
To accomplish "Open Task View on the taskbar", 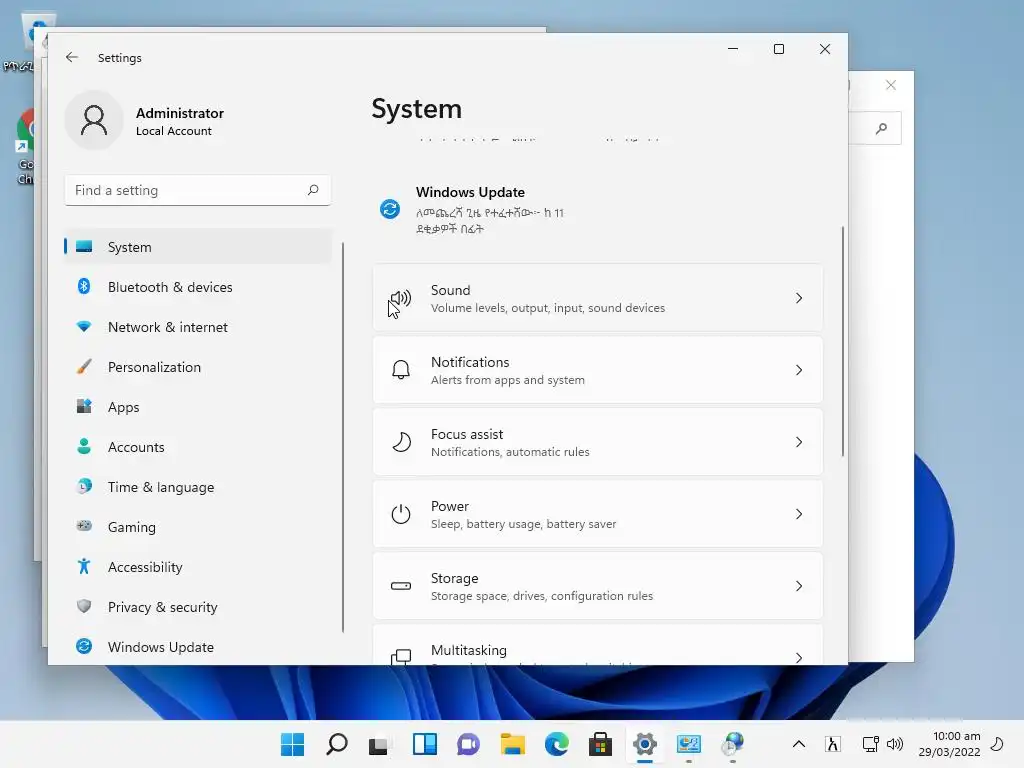I will tap(379, 744).
